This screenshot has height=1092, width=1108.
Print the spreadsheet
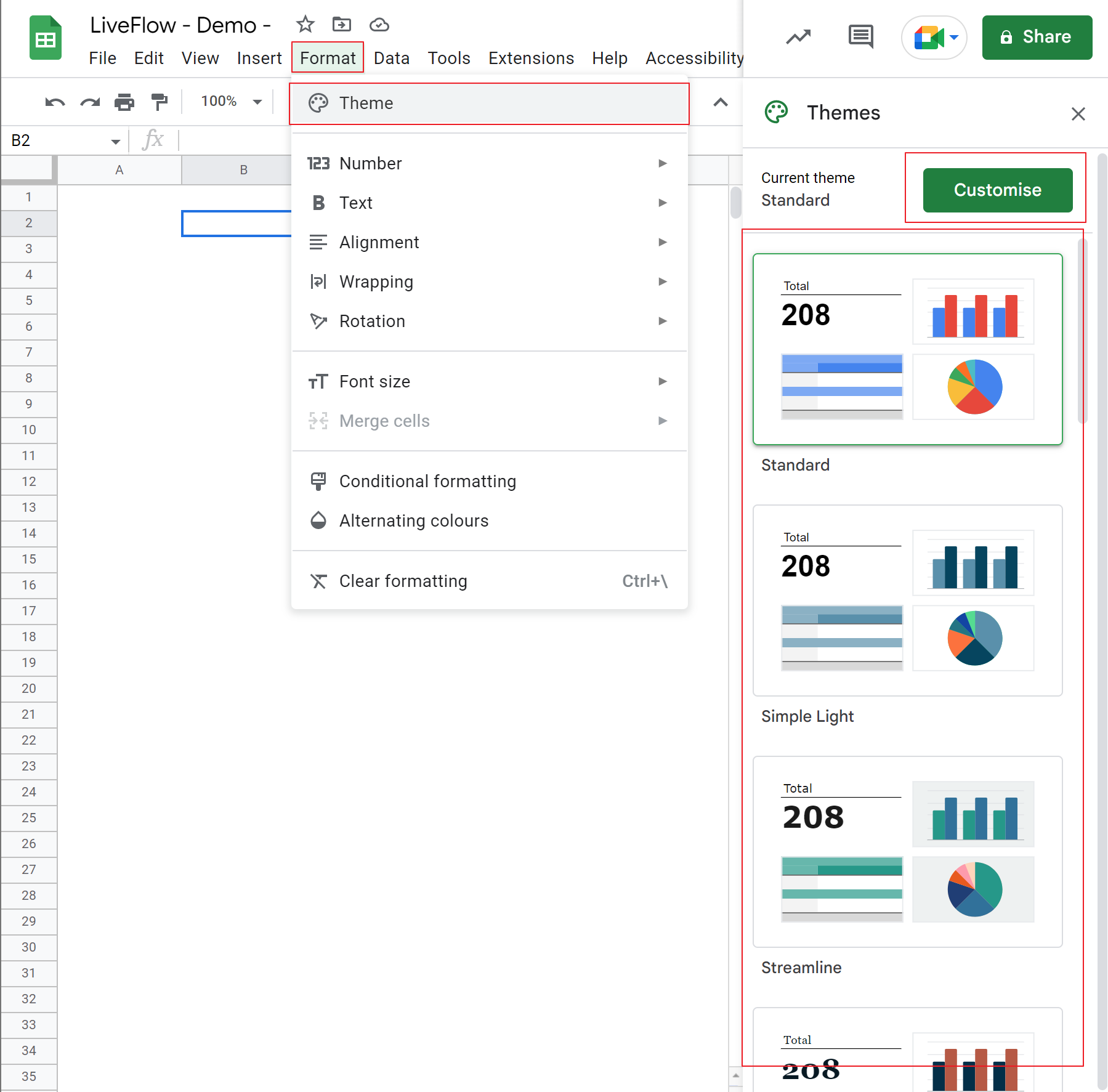125,102
